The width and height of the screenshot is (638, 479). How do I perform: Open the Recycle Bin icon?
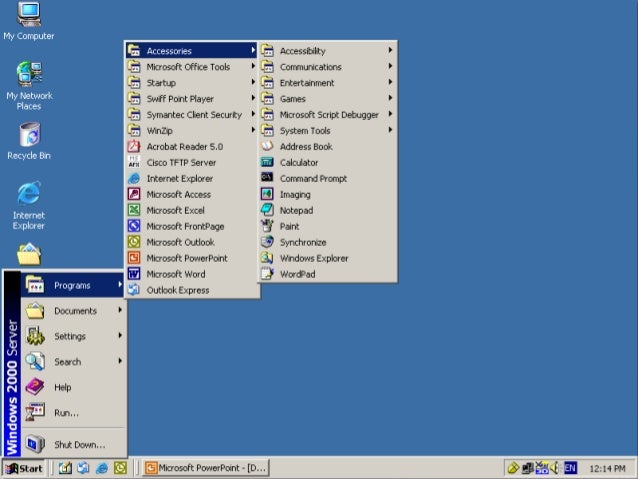point(28,141)
